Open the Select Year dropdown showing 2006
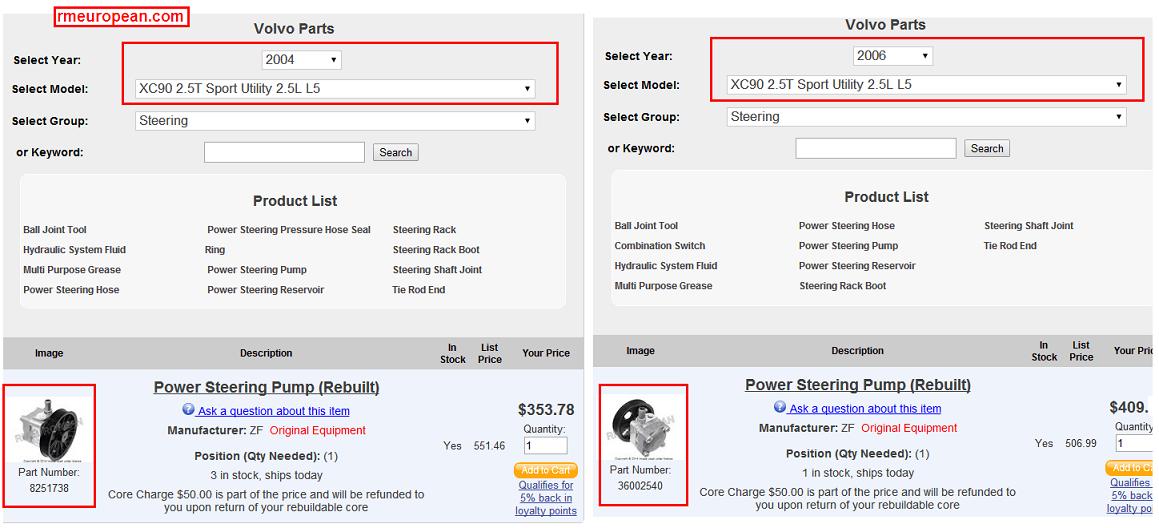1159x528 pixels. pyautogui.click(x=893, y=56)
